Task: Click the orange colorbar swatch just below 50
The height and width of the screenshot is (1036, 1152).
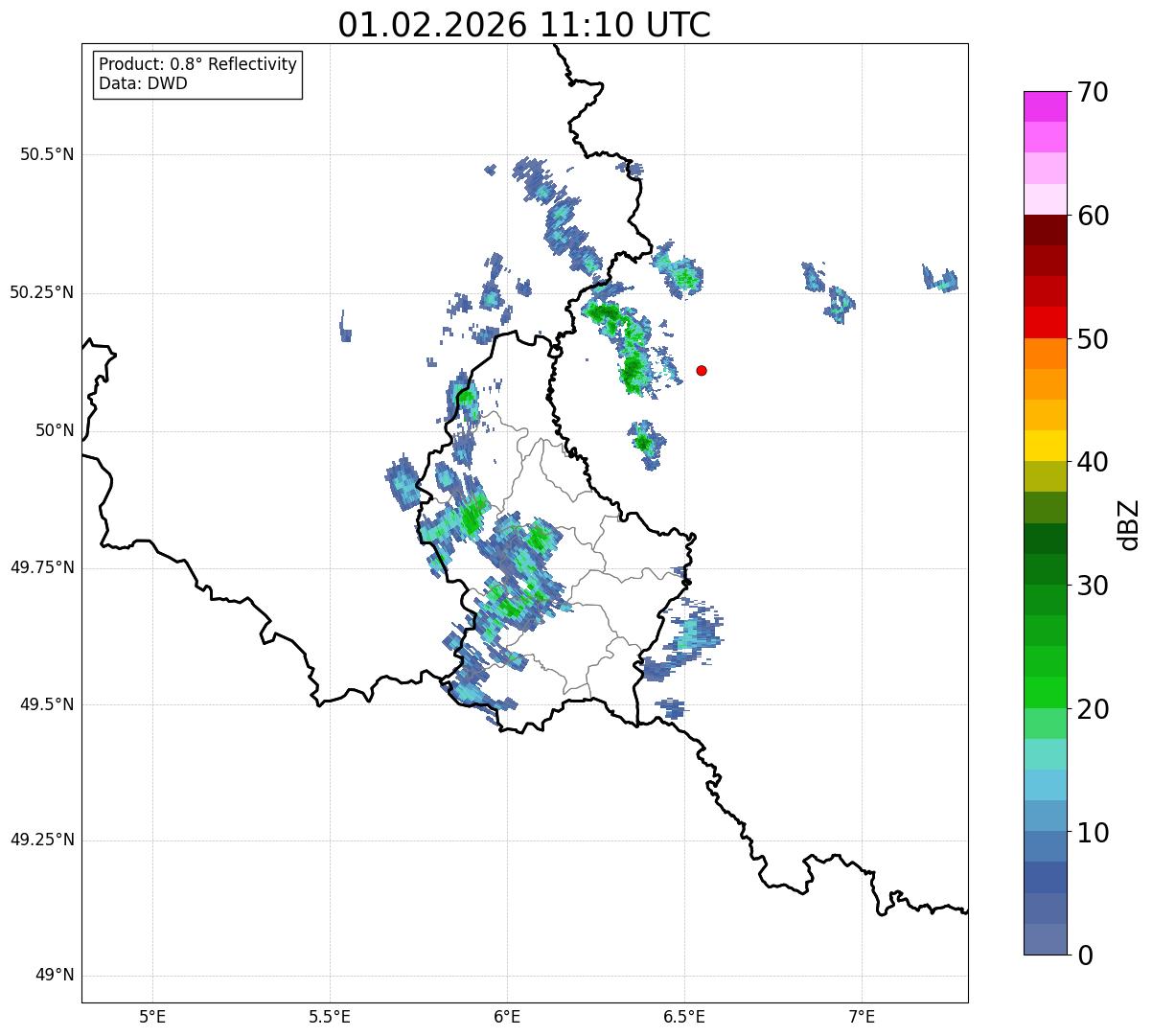Action: (1045, 354)
